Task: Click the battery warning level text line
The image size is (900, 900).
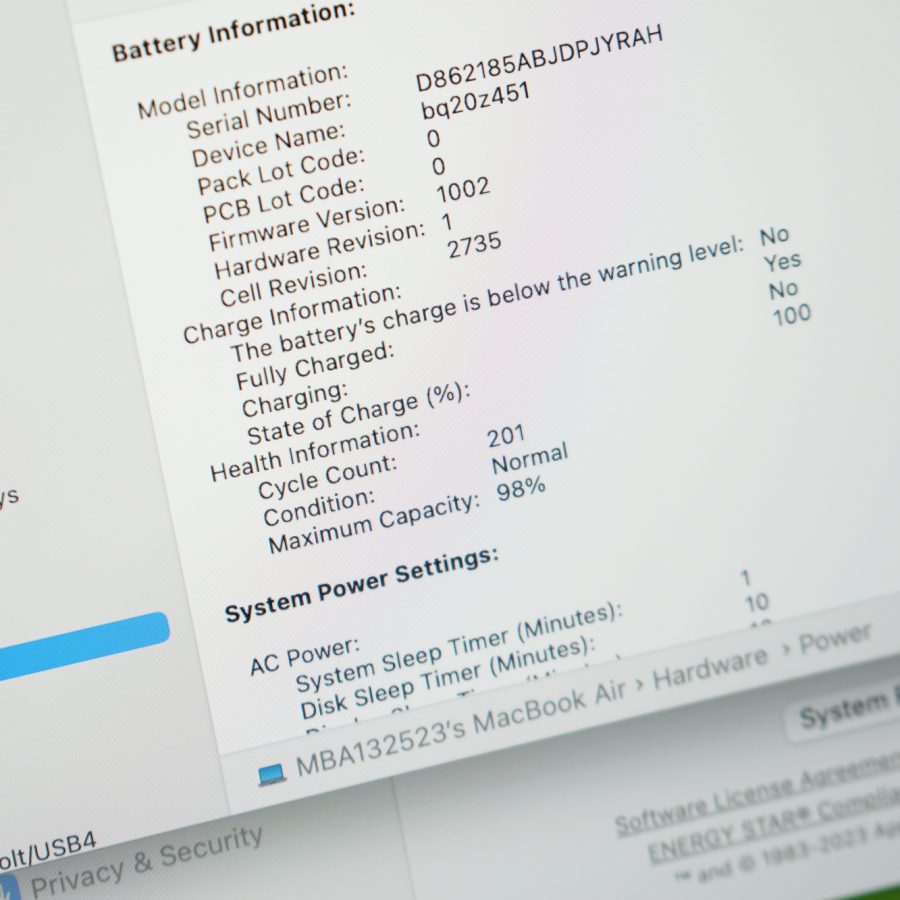Action: pos(487,298)
